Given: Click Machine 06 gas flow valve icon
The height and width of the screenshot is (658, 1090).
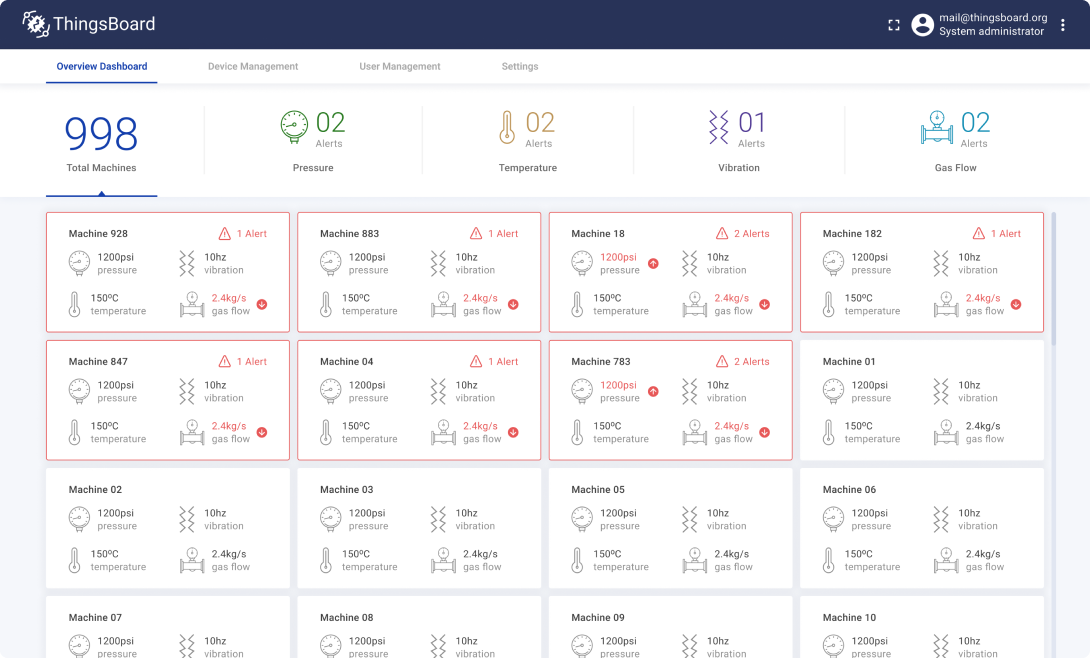Looking at the screenshot, I should 946,560.
